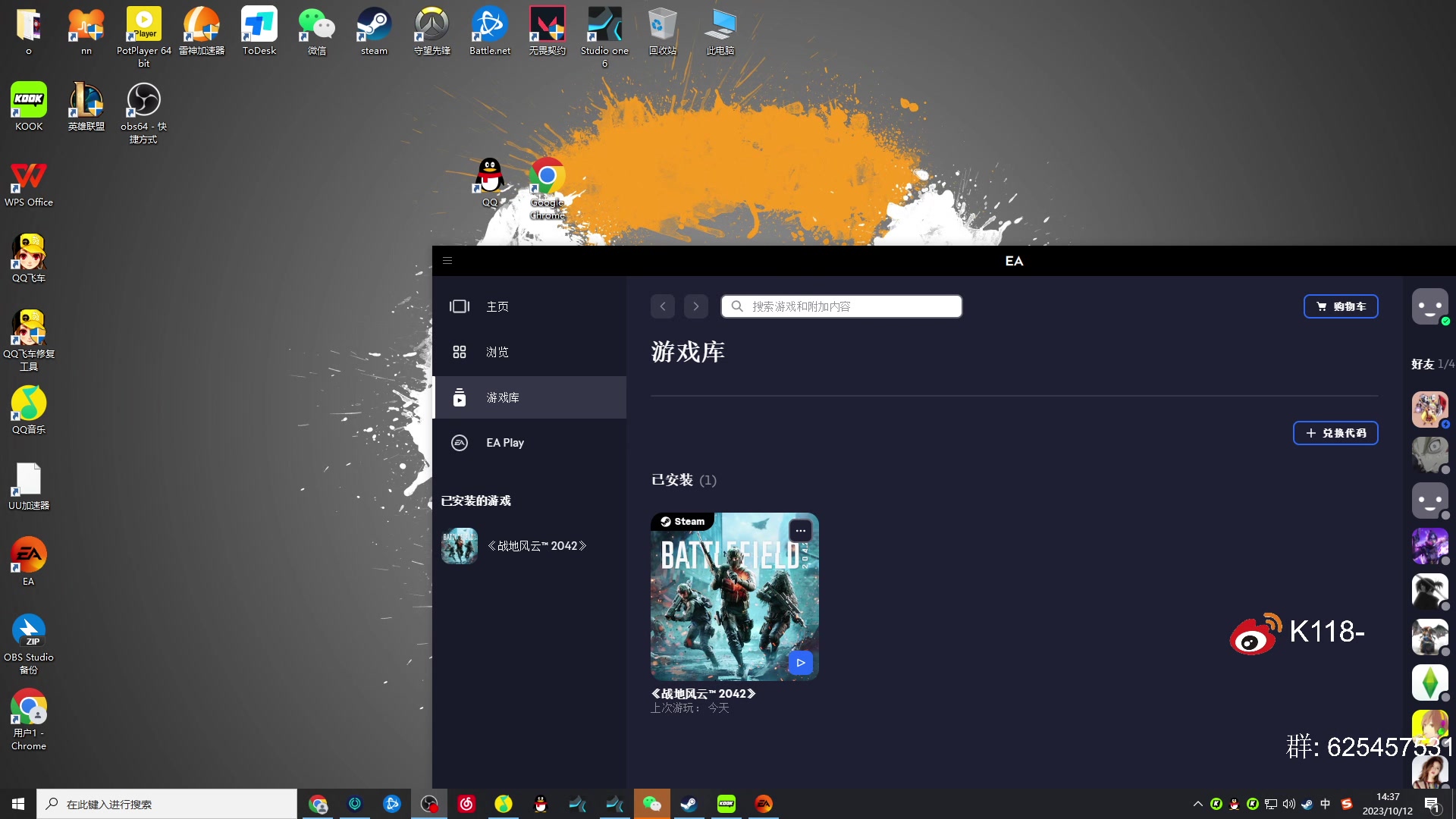This screenshot has height=819, width=1456.
Task: Open the notification center icon
Action: pyautogui.click(x=1432, y=804)
